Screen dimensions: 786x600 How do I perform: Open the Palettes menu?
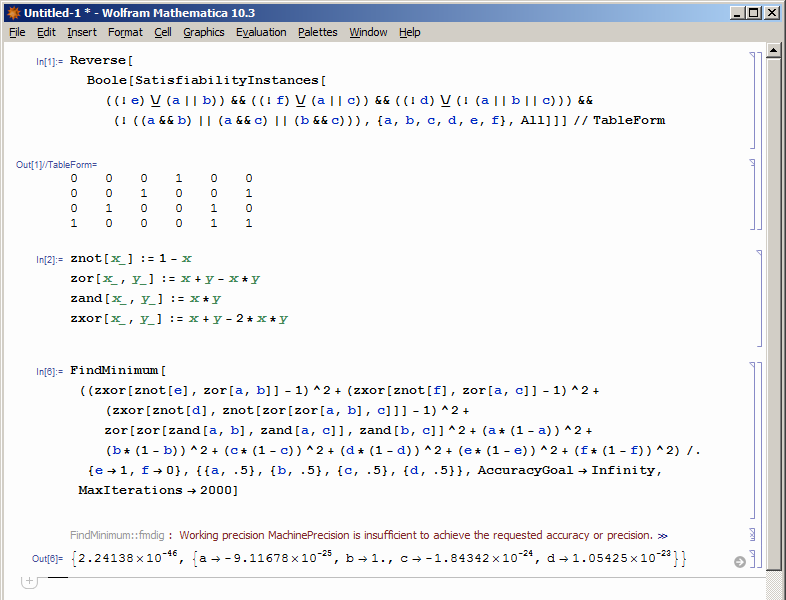[x=317, y=32]
